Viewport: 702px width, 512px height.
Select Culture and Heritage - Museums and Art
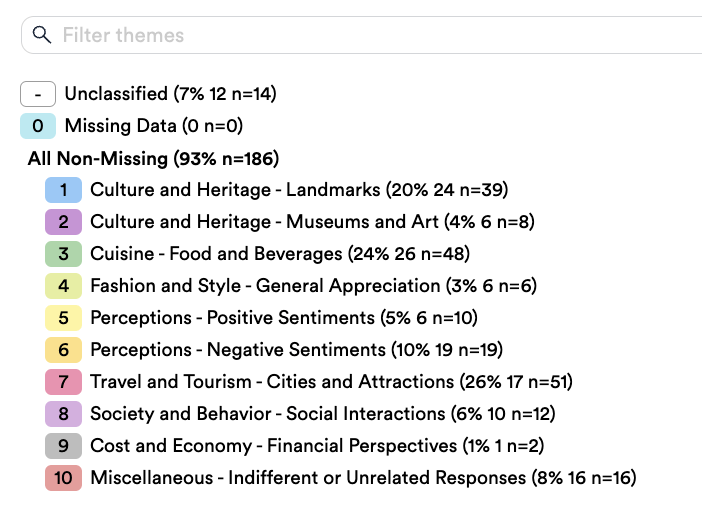pyautogui.click(x=312, y=222)
